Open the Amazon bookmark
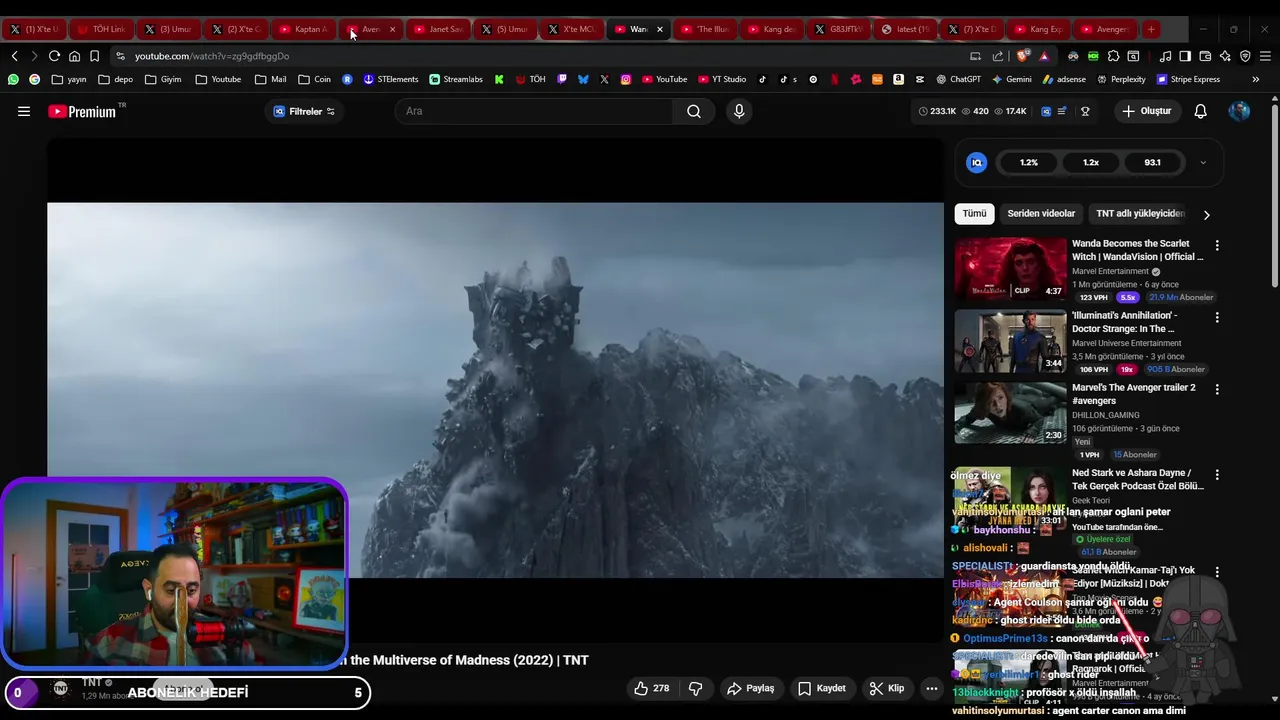Viewport: 1280px width, 720px height. pos(898,79)
